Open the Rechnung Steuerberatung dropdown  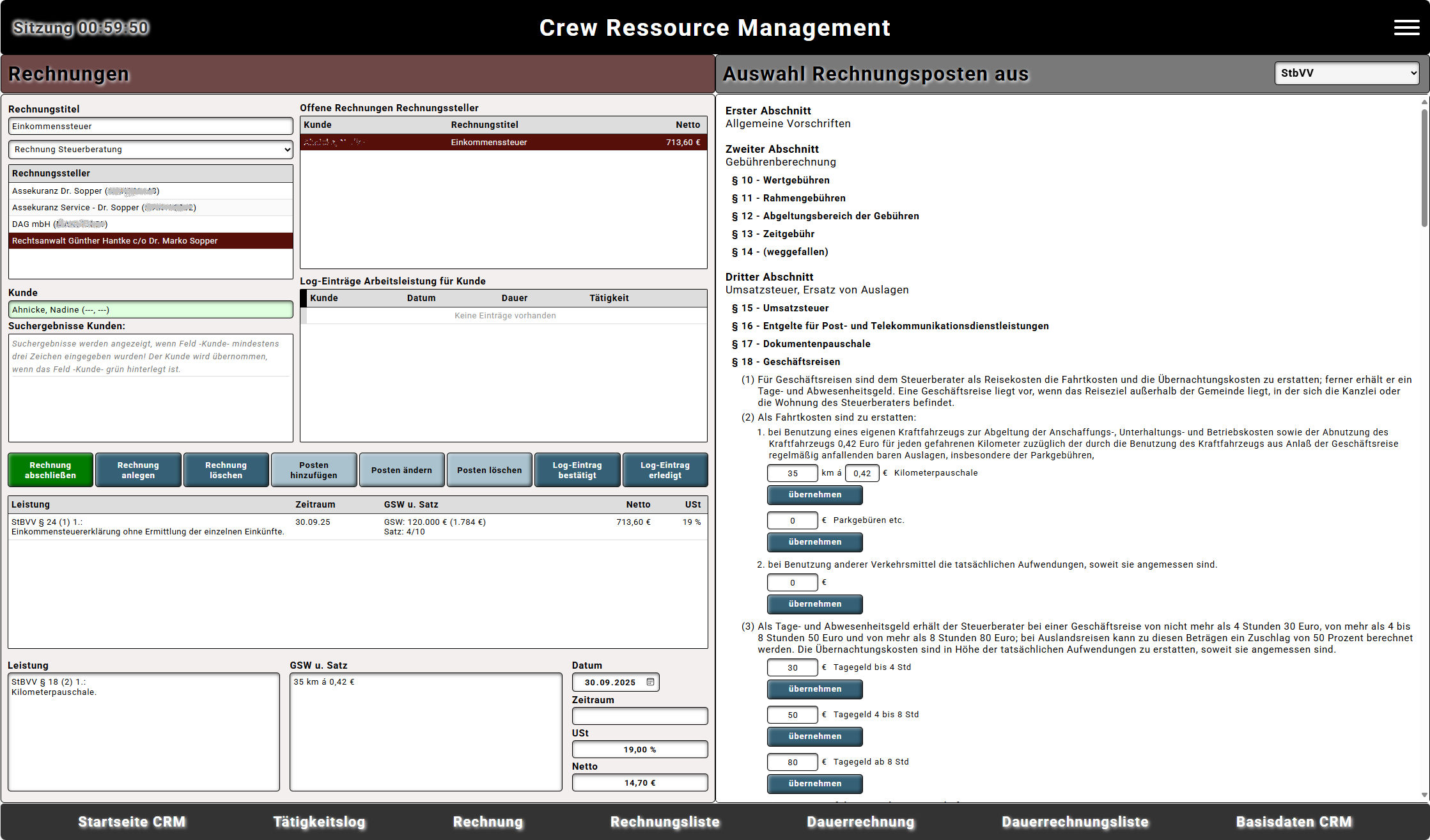point(151,150)
